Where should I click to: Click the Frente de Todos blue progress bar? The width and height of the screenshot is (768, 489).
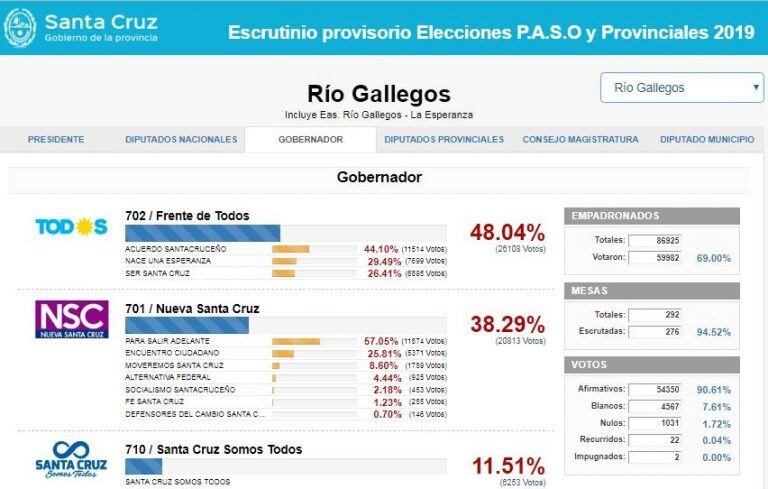(202, 232)
